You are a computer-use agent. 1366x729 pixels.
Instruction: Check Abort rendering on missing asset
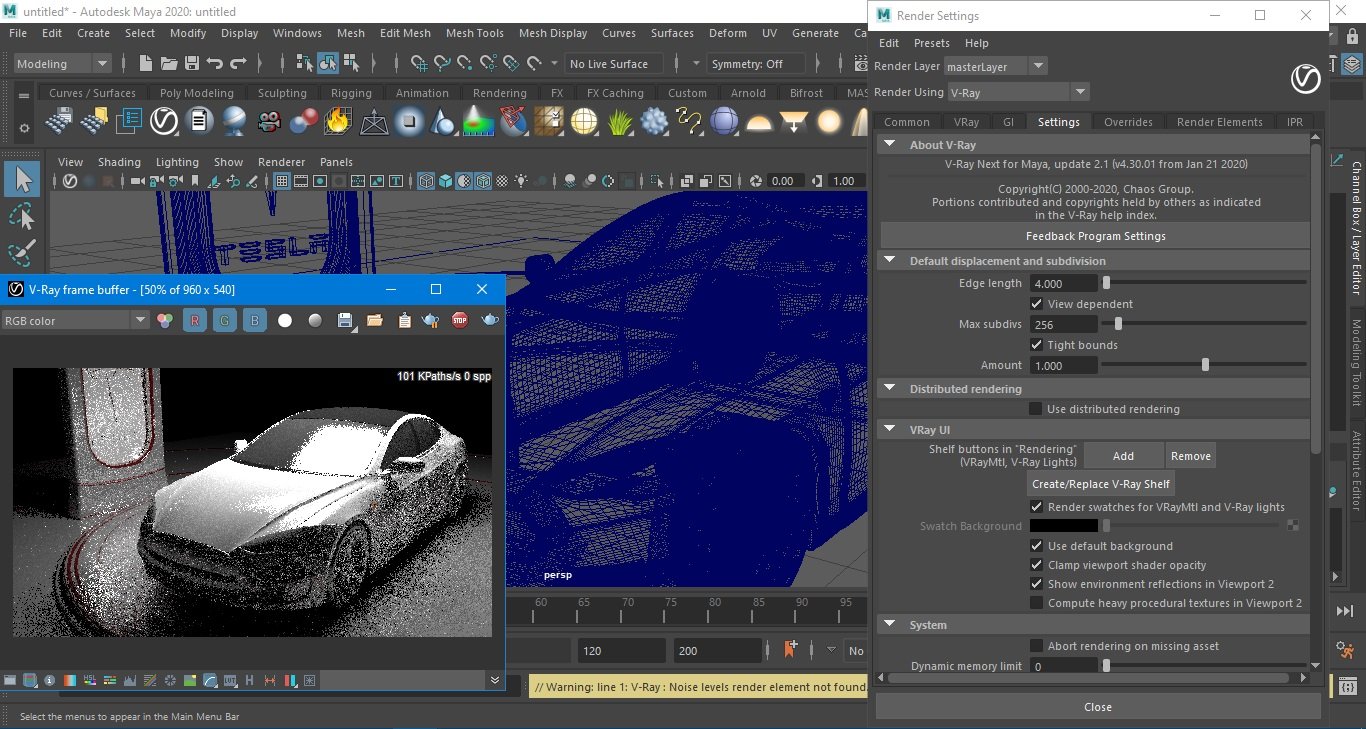coord(1037,646)
